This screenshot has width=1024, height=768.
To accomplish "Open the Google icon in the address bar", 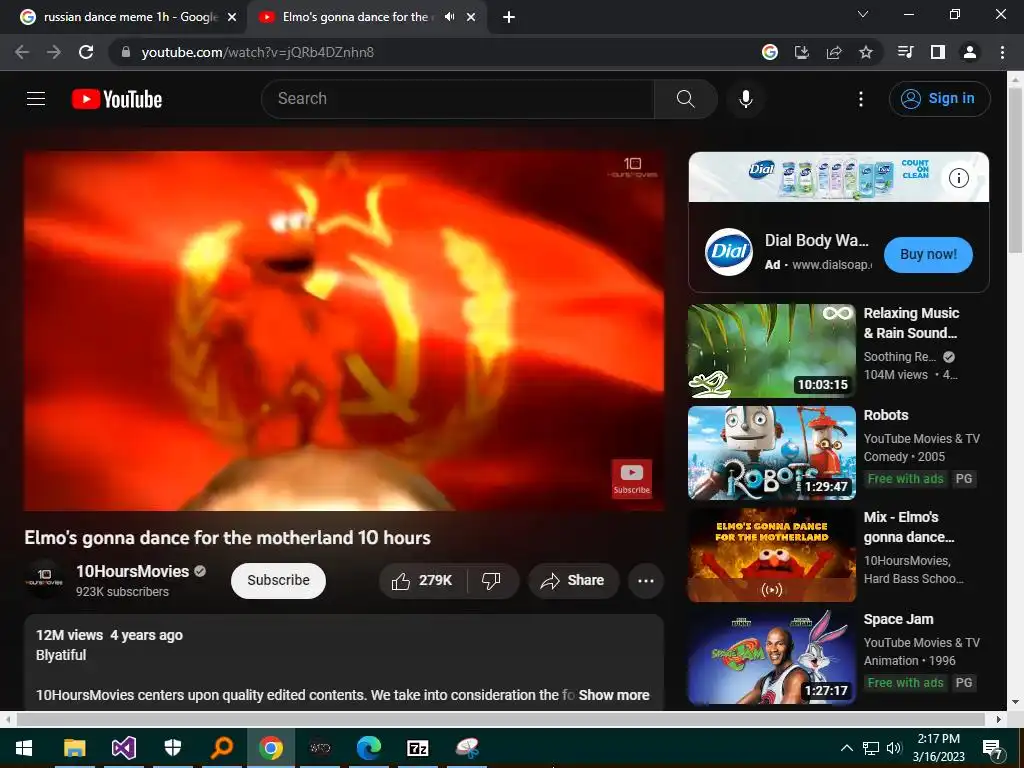I will (770, 52).
